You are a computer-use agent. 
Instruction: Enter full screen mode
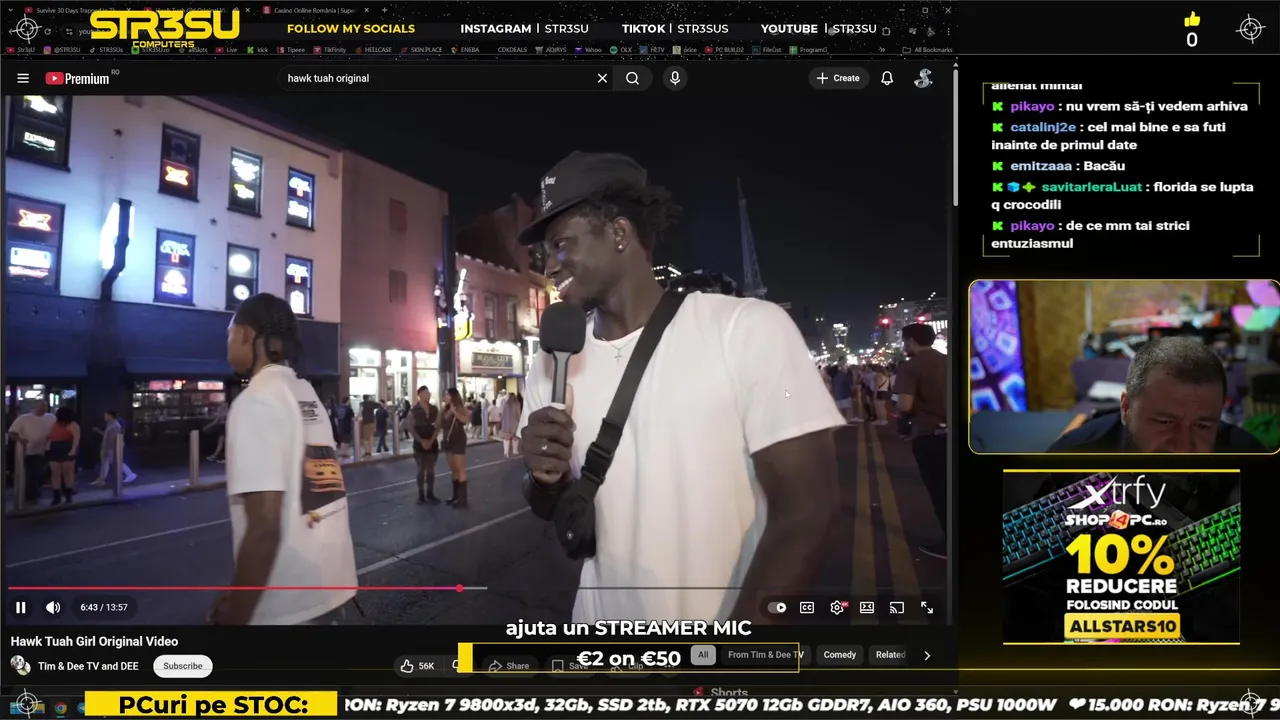[927, 607]
